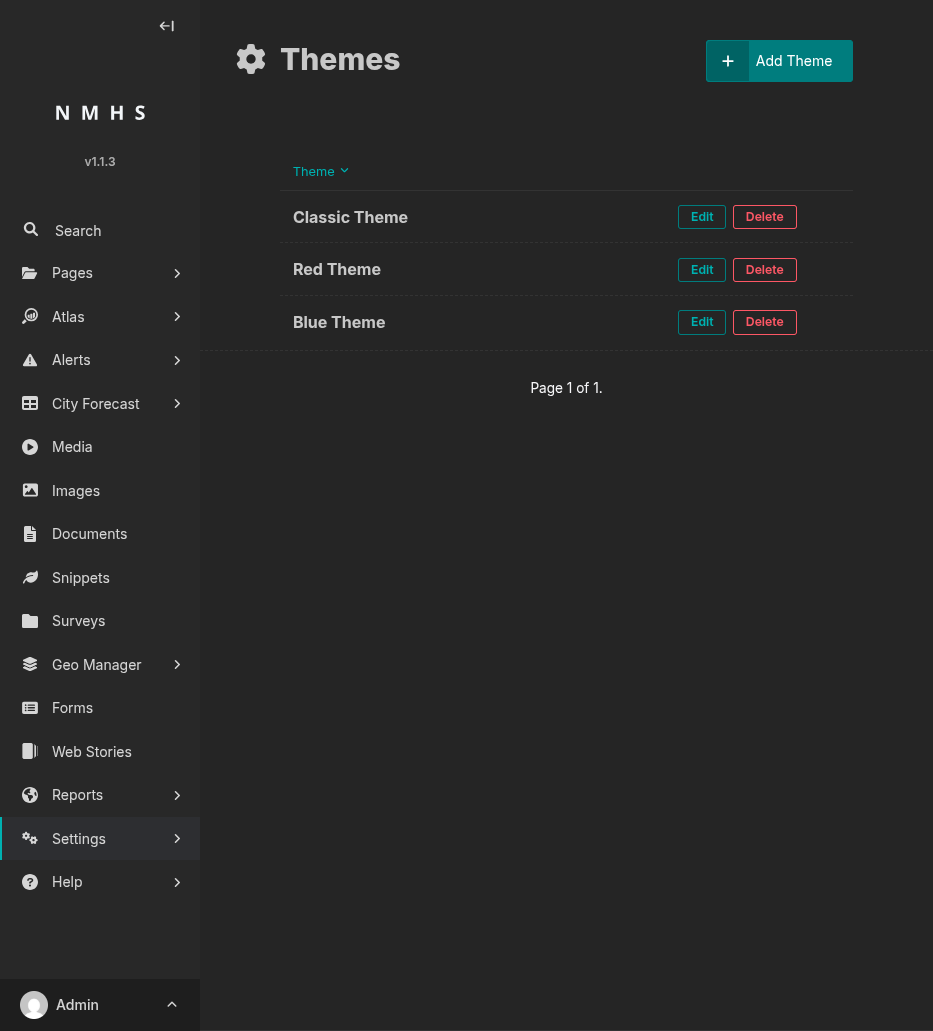Click the plus icon in Add Theme

[727, 61]
